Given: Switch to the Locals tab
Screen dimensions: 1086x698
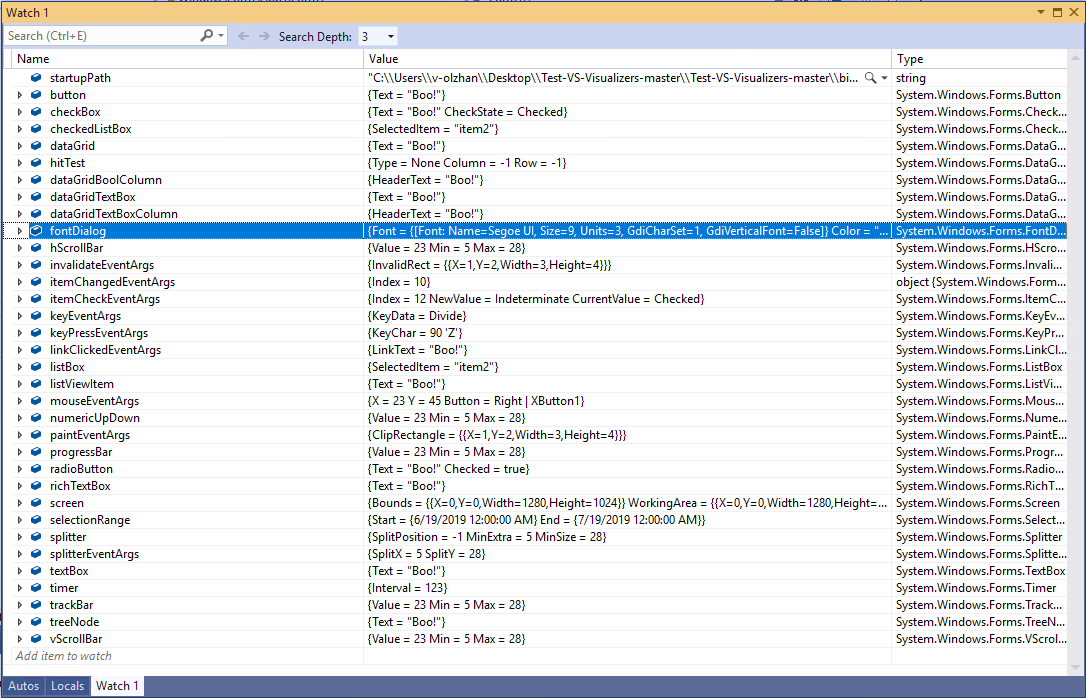Looking at the screenshot, I should [x=67, y=686].
